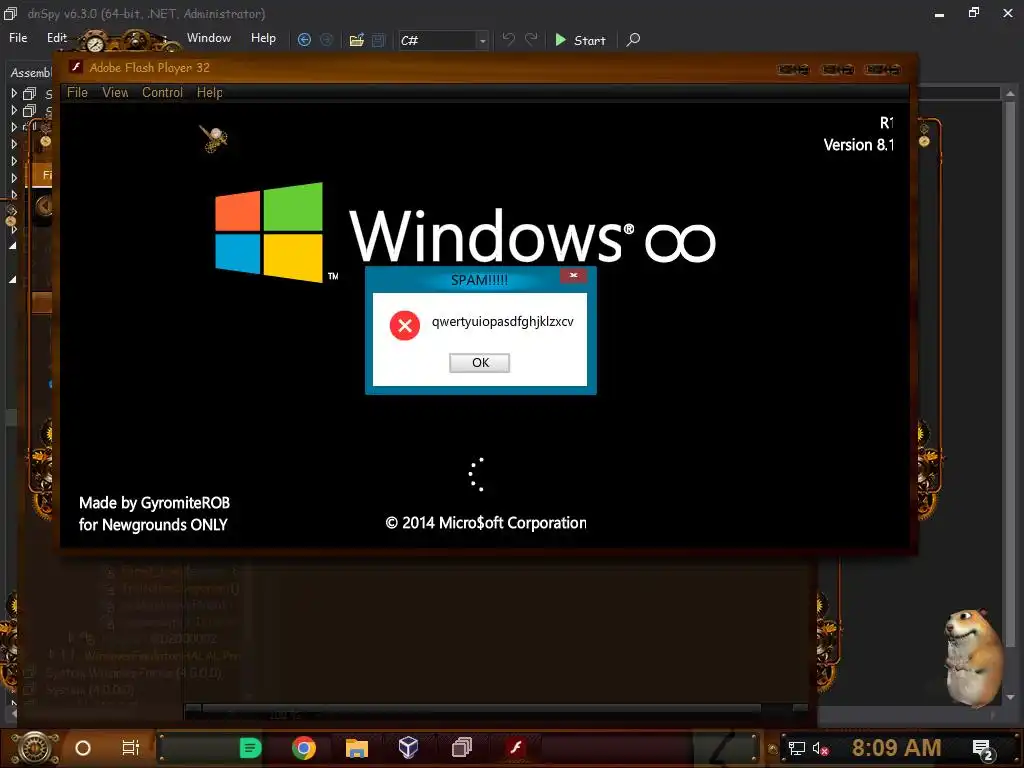Screen dimensions: 1024x768
Task: Click the 8:09 AM taskbar clock
Action: pyautogui.click(x=896, y=748)
